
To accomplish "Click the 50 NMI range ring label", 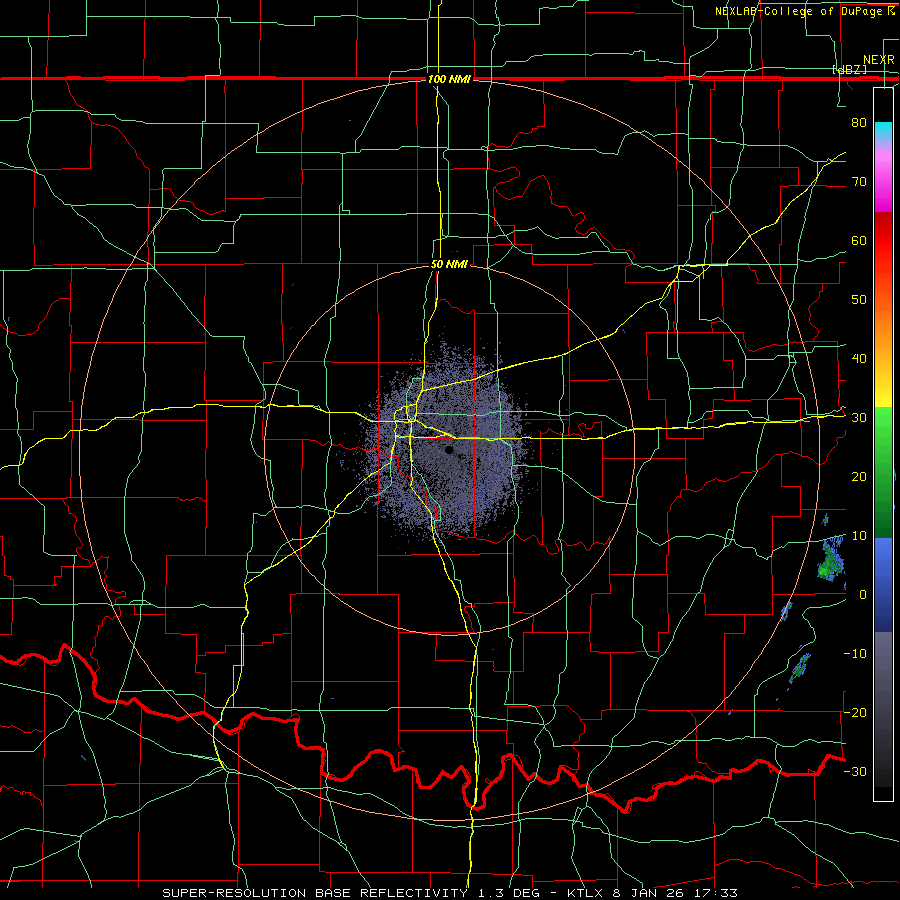I will point(449,265).
